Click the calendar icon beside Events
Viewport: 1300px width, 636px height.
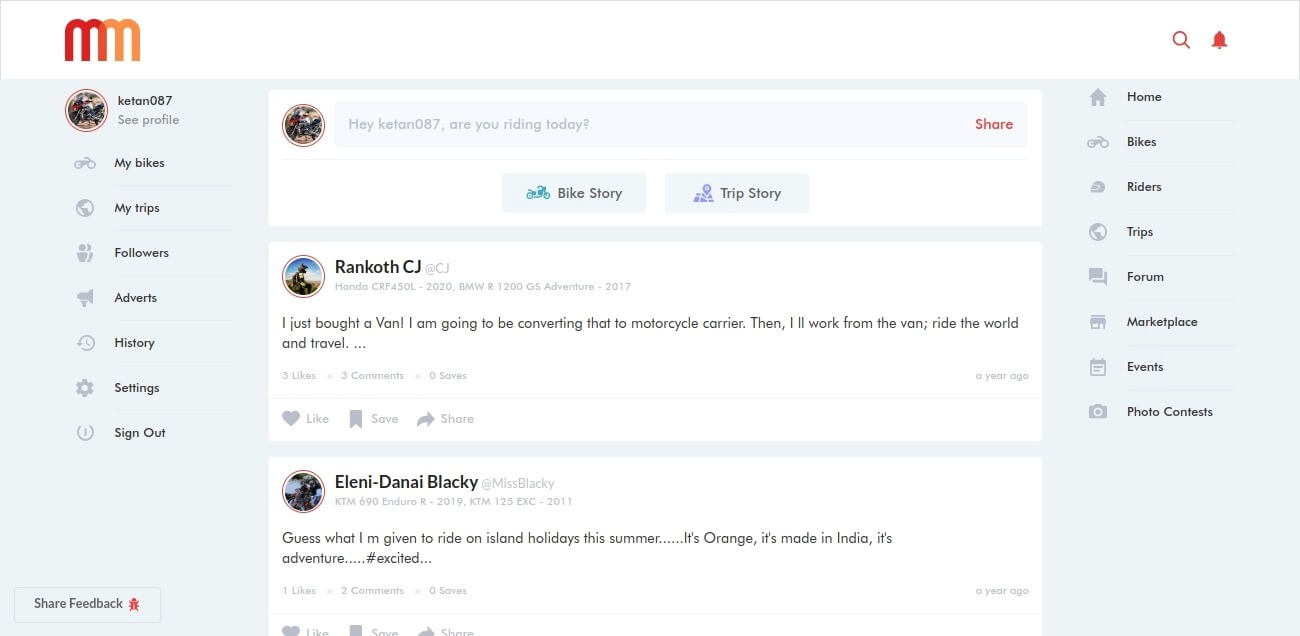[x=1098, y=367]
